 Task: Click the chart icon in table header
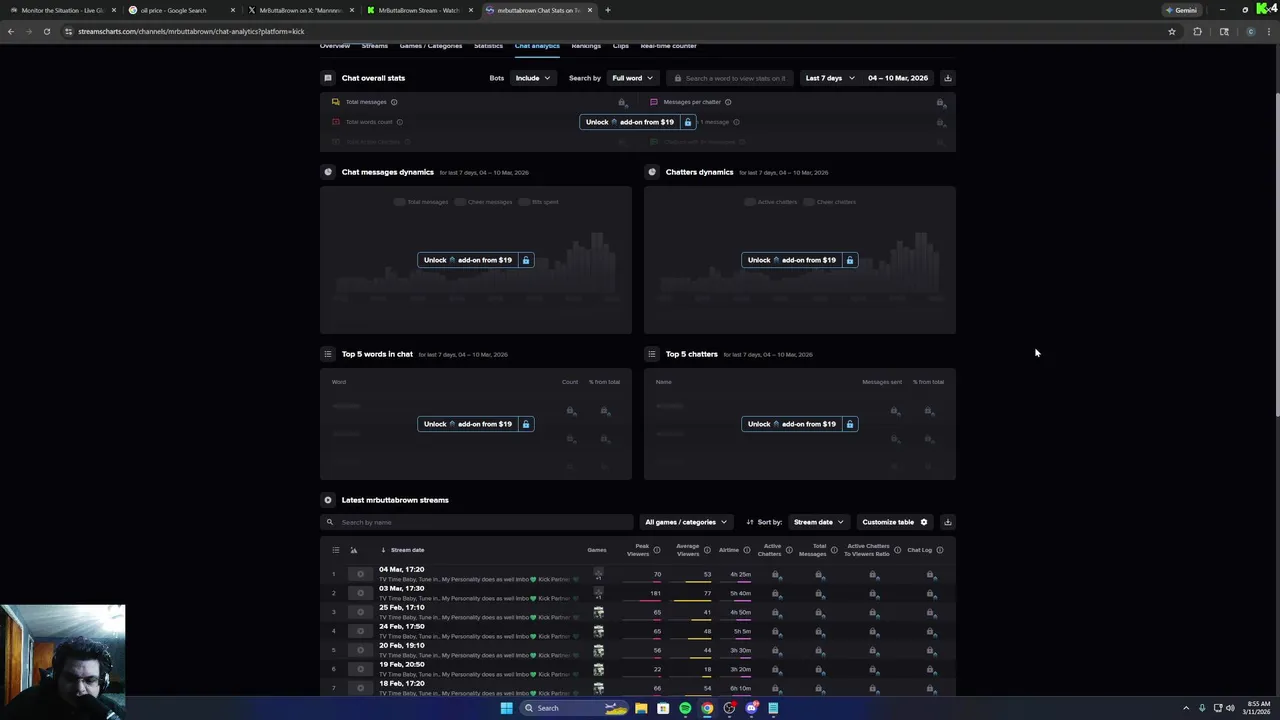[353, 550]
